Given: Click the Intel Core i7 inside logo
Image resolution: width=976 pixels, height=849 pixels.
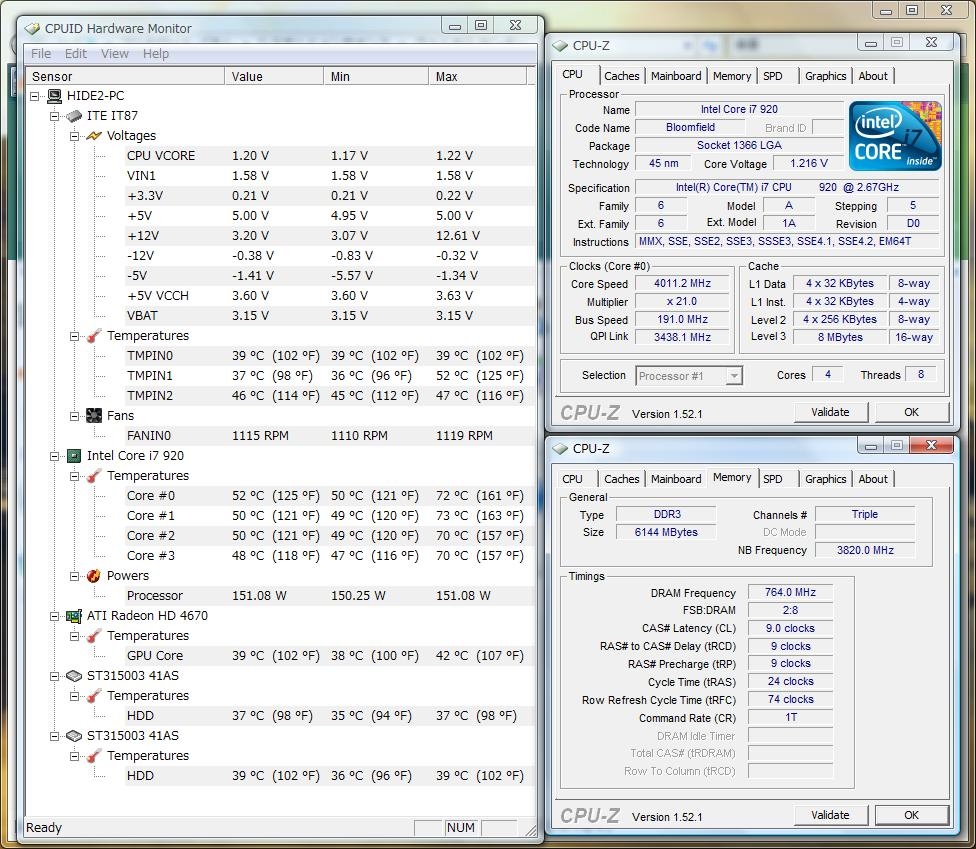Looking at the screenshot, I should pyautogui.click(x=895, y=136).
